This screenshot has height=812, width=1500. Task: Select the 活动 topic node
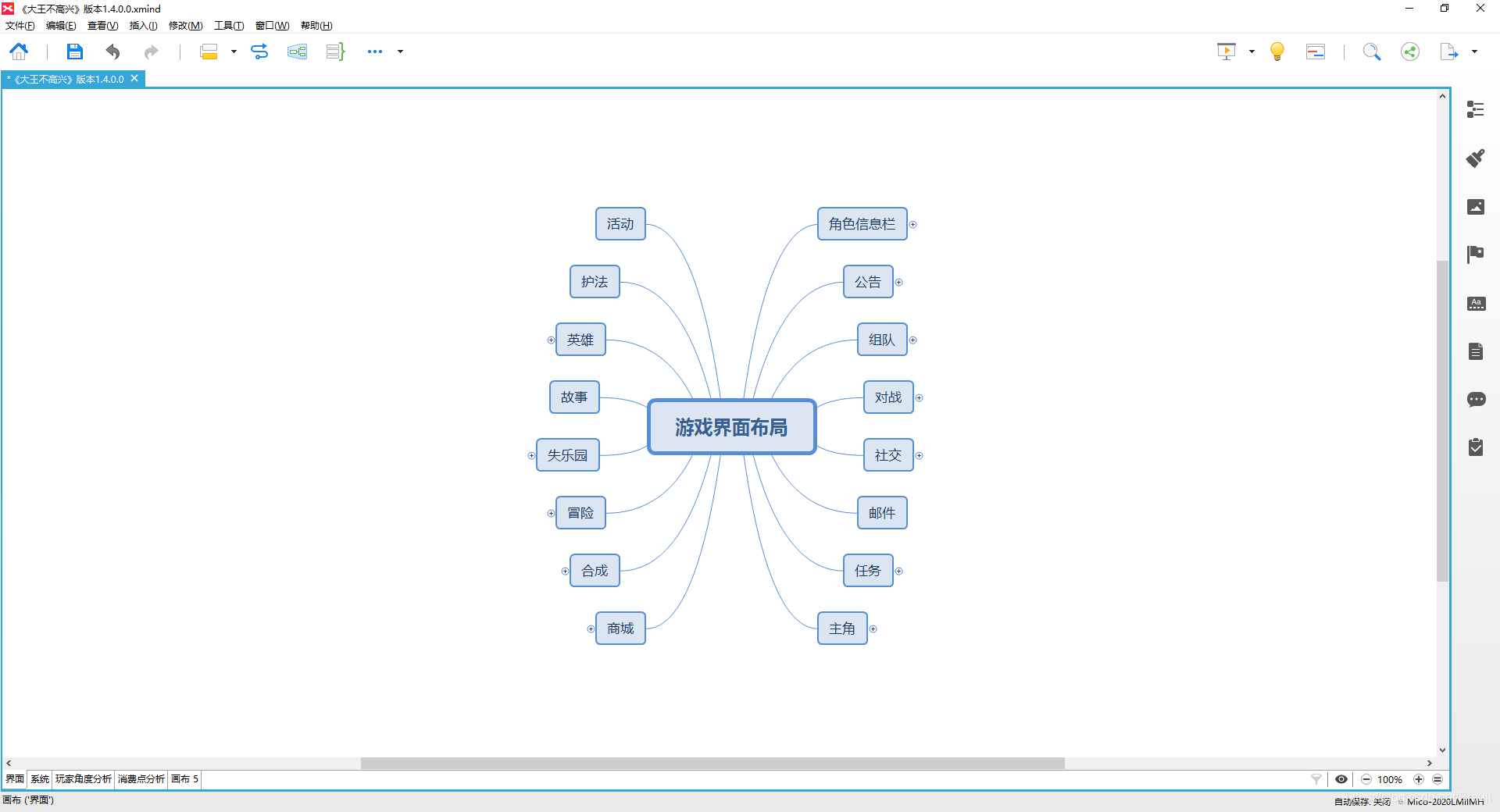click(620, 224)
